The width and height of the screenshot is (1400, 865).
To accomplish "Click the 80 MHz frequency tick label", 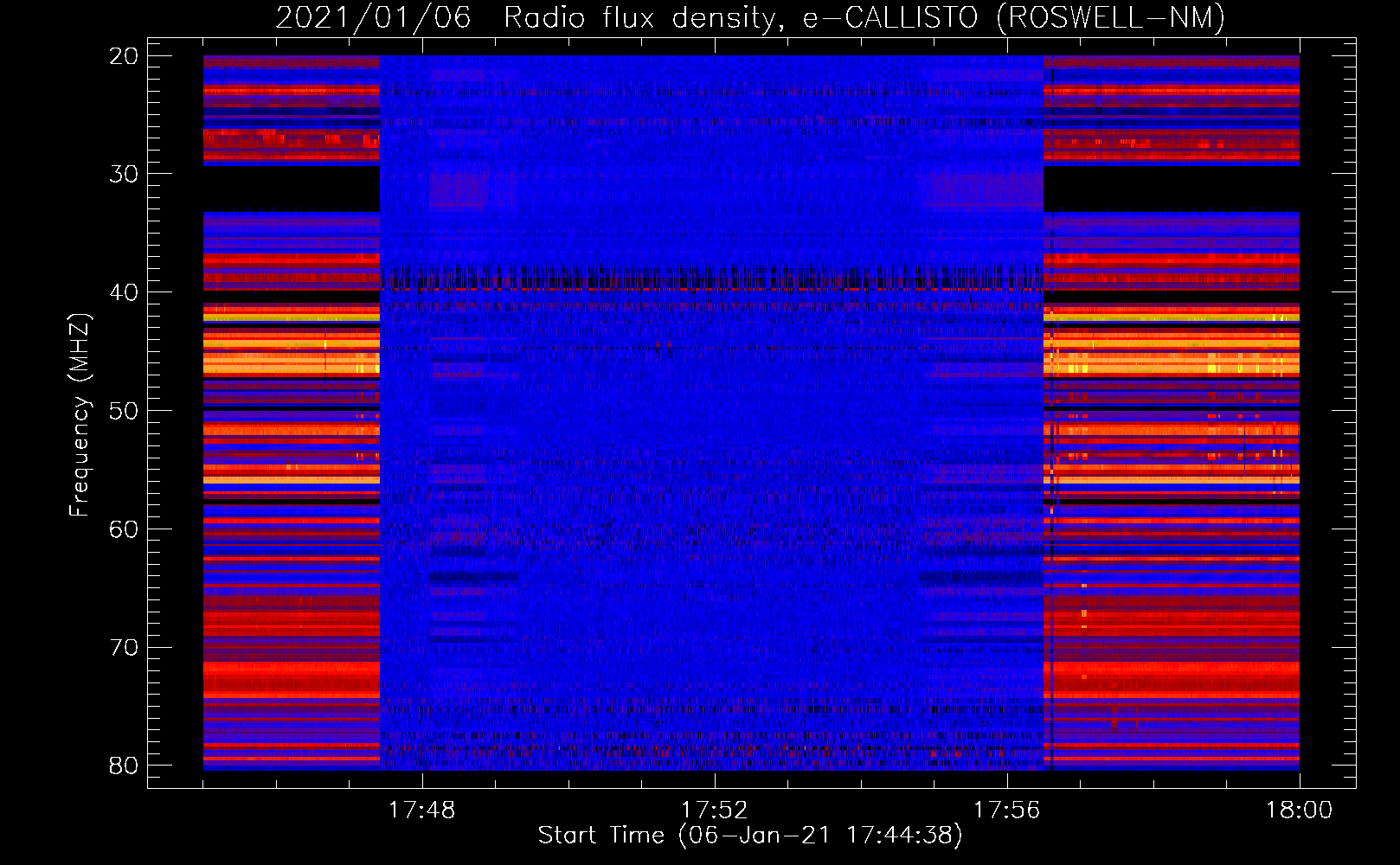I will point(124,766).
